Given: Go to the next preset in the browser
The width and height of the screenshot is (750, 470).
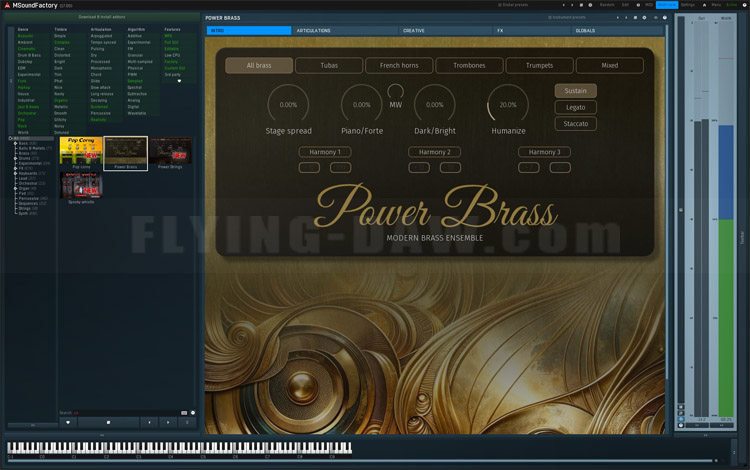Looking at the screenshot, I should (x=168, y=422).
